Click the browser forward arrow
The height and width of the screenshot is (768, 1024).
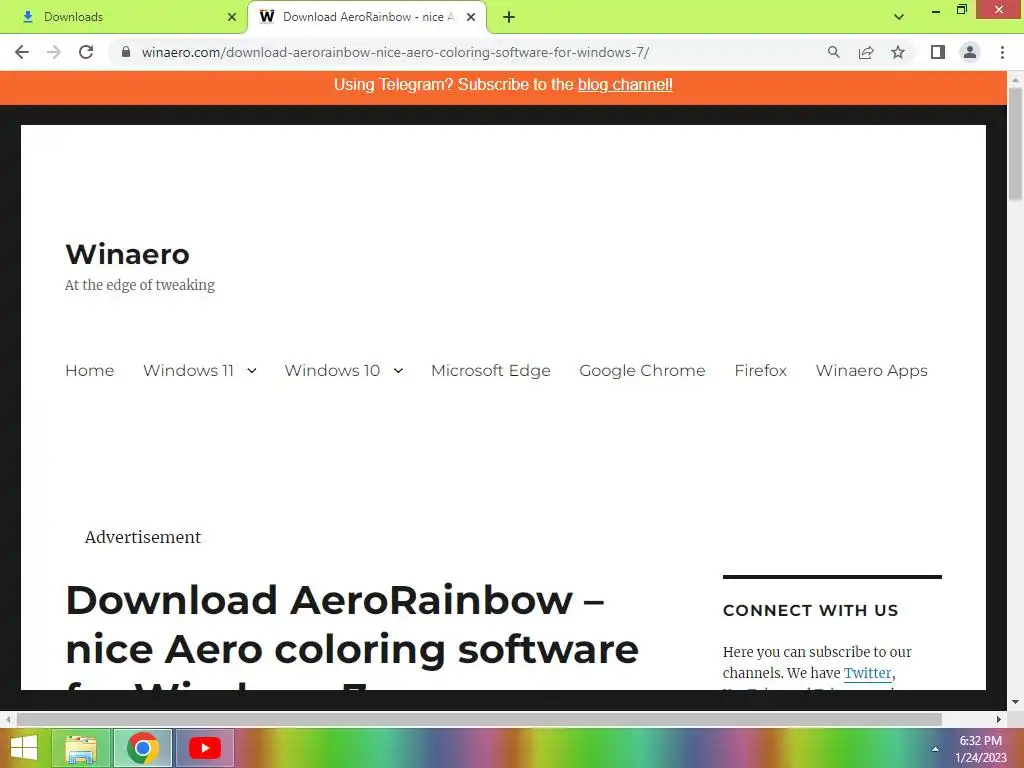pyautogui.click(x=54, y=52)
